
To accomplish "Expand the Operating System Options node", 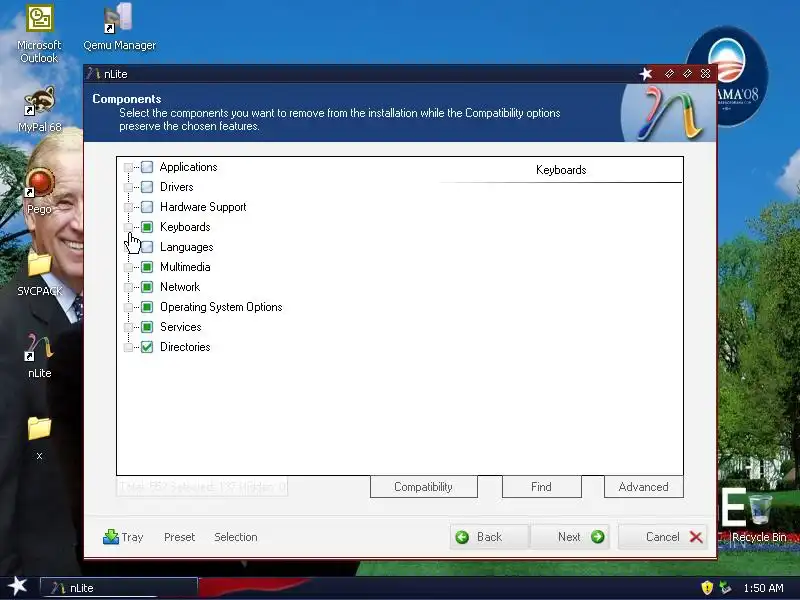I will click(x=128, y=307).
